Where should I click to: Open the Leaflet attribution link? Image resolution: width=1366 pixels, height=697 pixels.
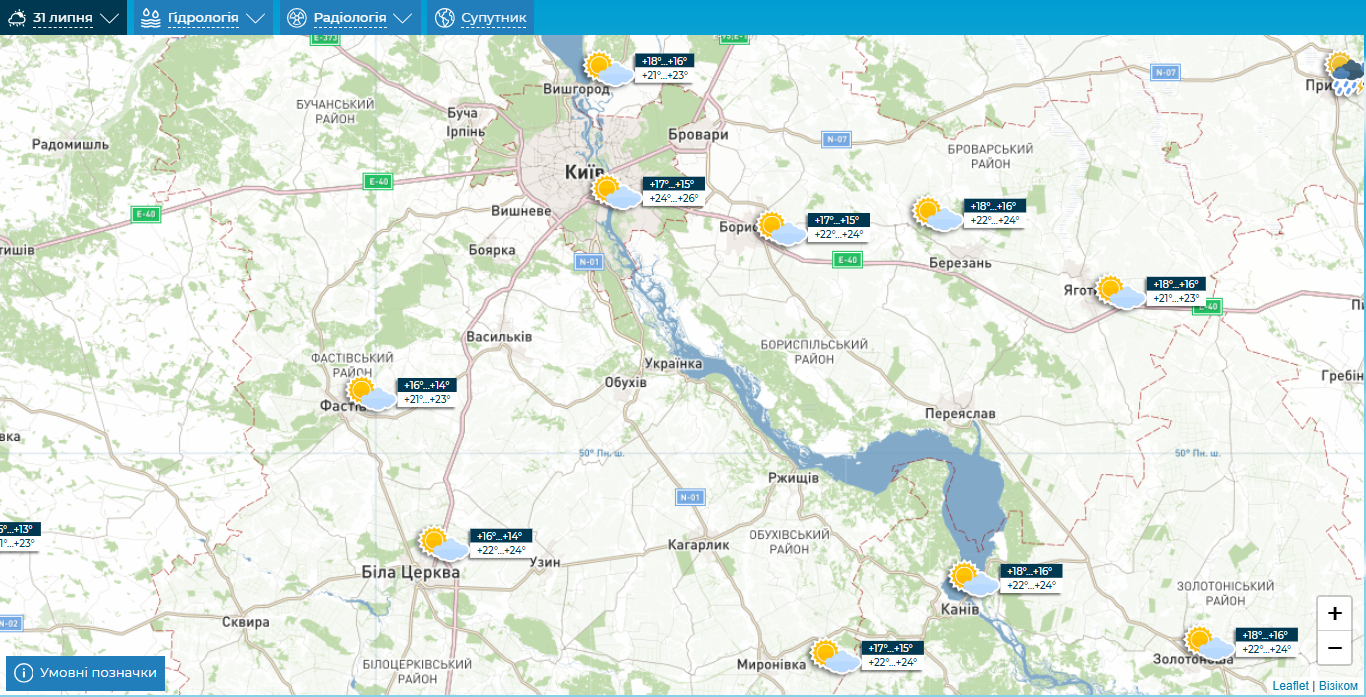1290,685
